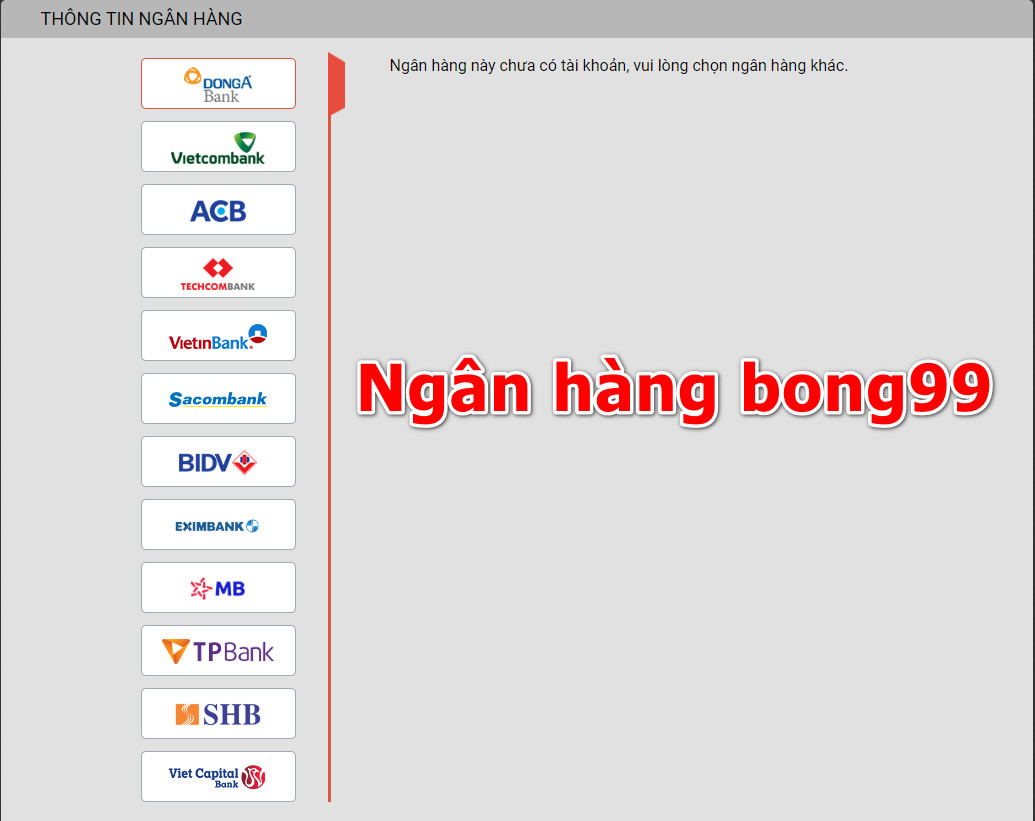Select the SHB bank logo

pos(218,713)
